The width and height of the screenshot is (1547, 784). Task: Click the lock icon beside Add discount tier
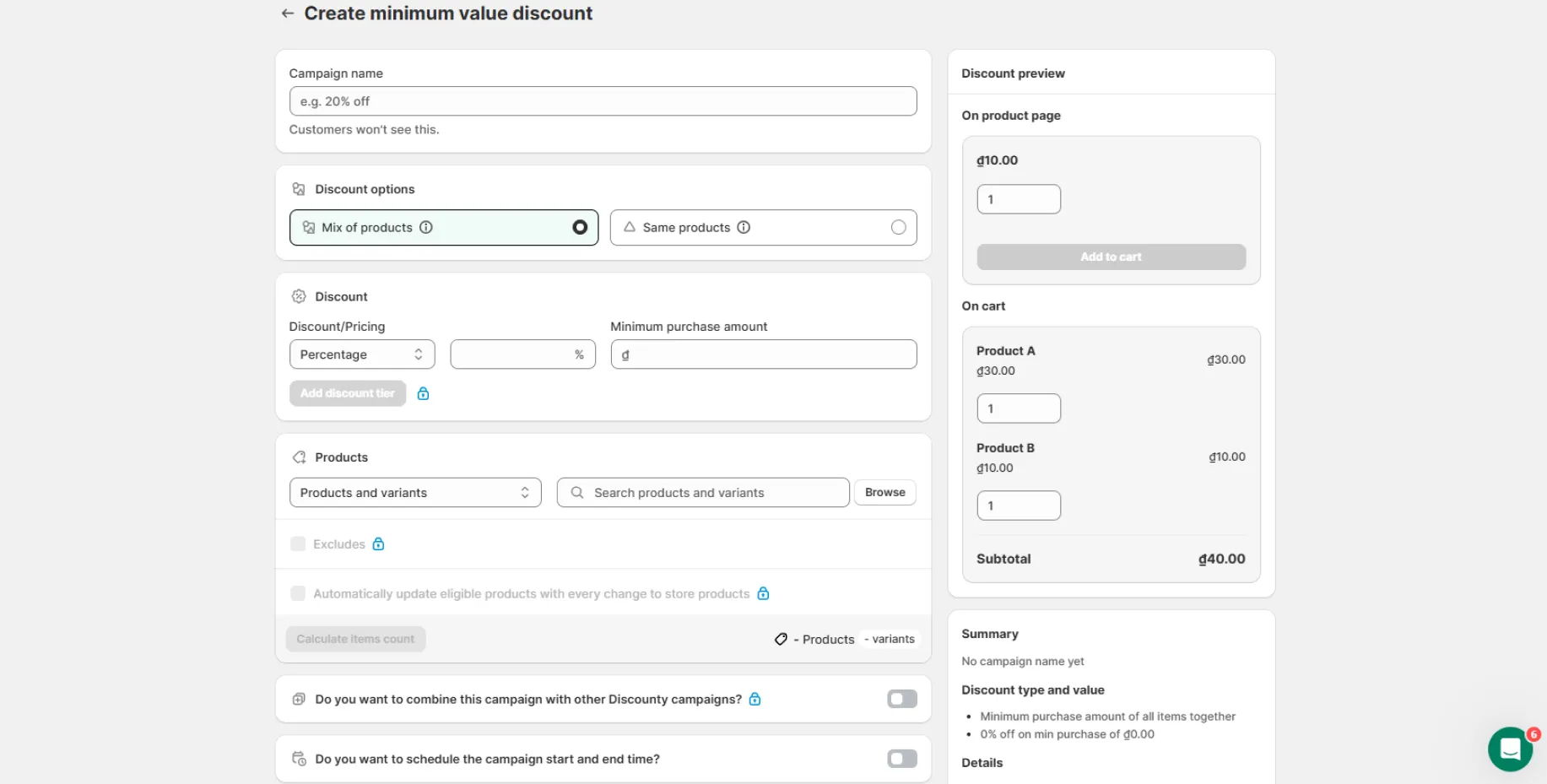(x=424, y=393)
